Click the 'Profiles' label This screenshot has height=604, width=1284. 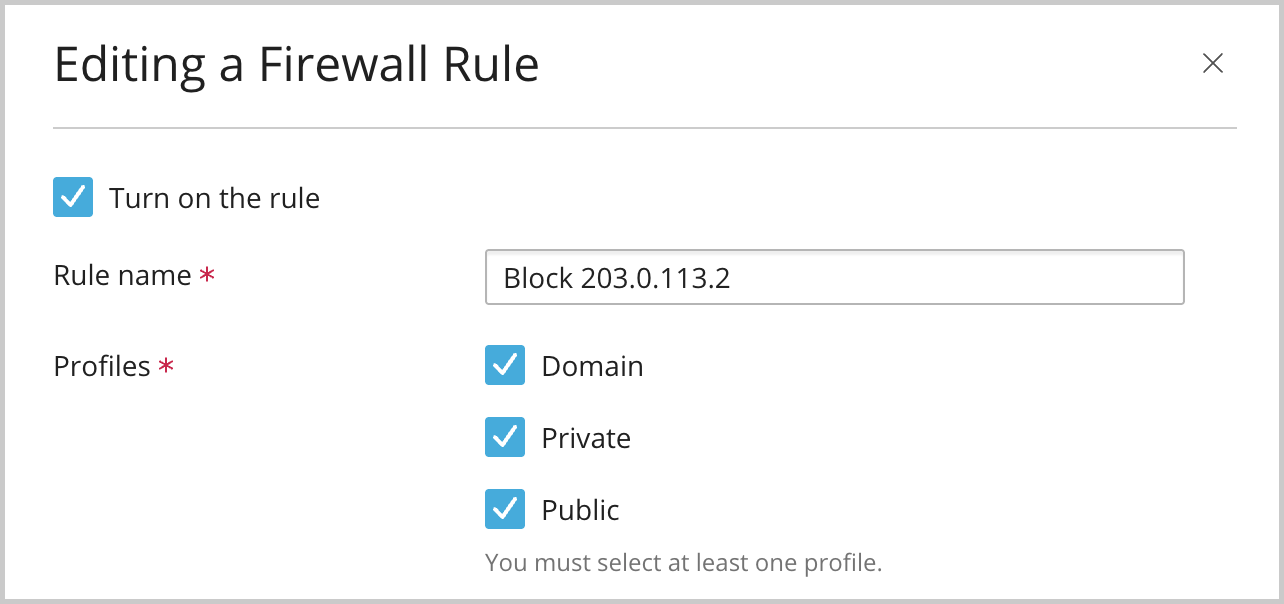[100, 366]
